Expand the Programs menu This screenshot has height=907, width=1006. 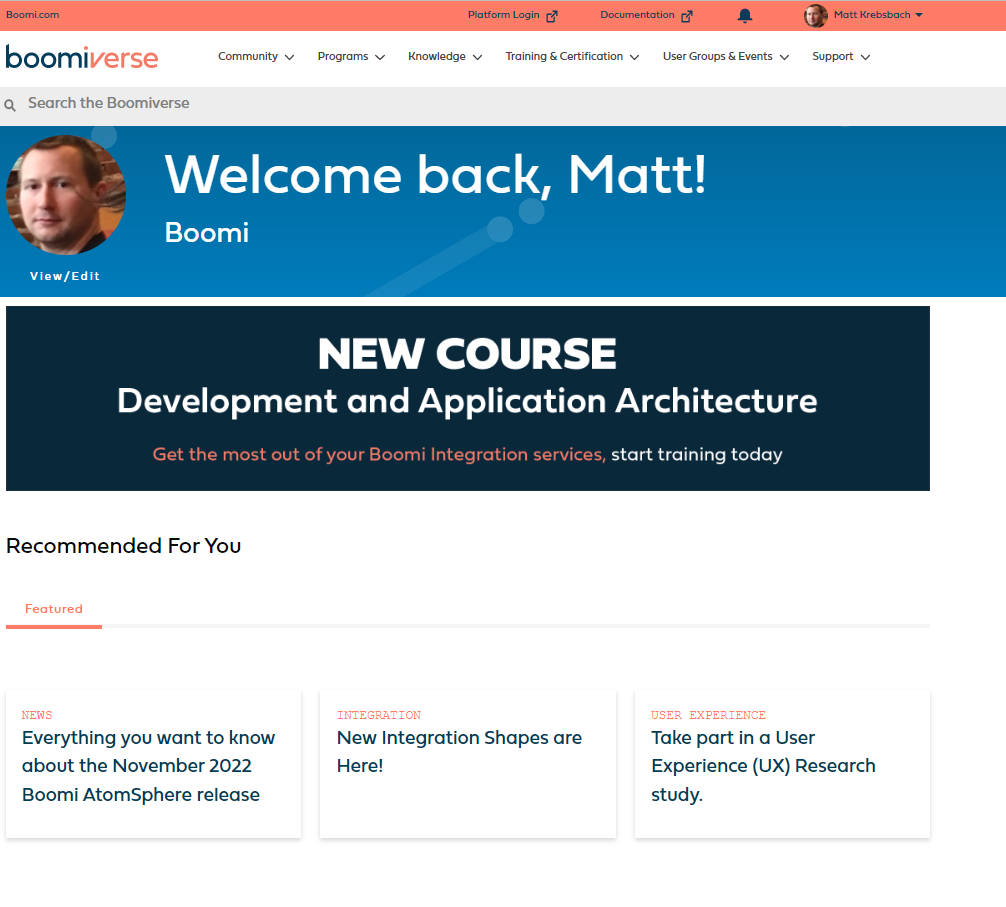click(351, 57)
